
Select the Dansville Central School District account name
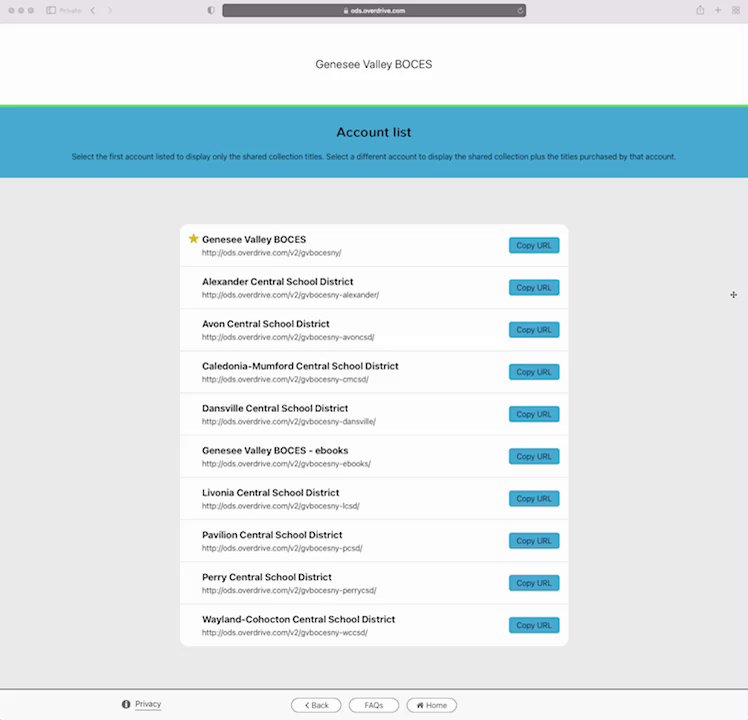point(275,408)
